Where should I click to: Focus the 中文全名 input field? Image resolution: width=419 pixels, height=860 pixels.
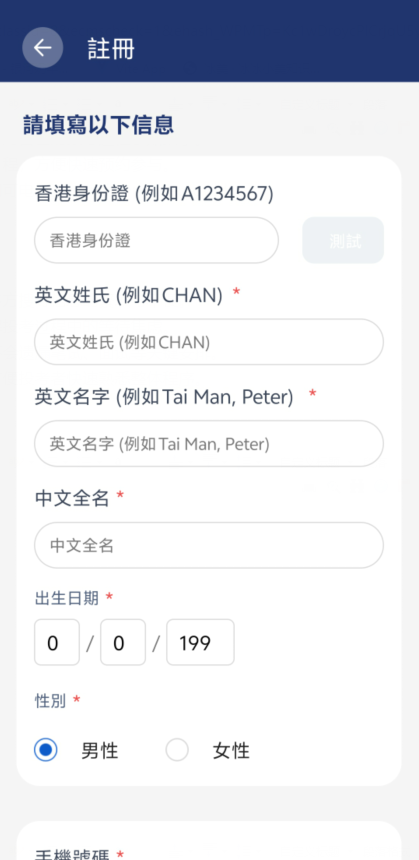pos(209,545)
